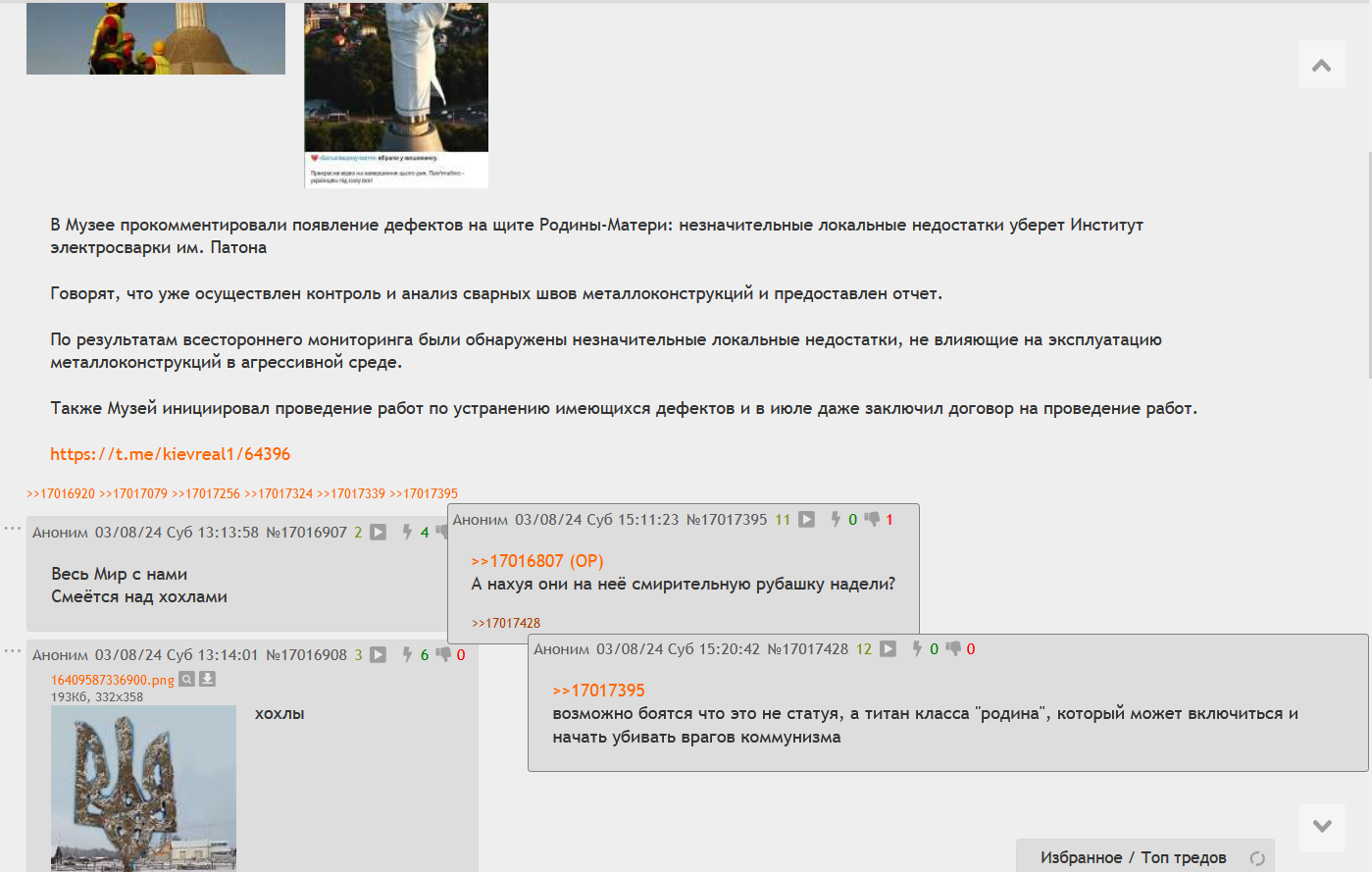Image resolution: width=1372 pixels, height=872 pixels.
Task: Switch to the Топ тредов tab
Action: [1184, 858]
